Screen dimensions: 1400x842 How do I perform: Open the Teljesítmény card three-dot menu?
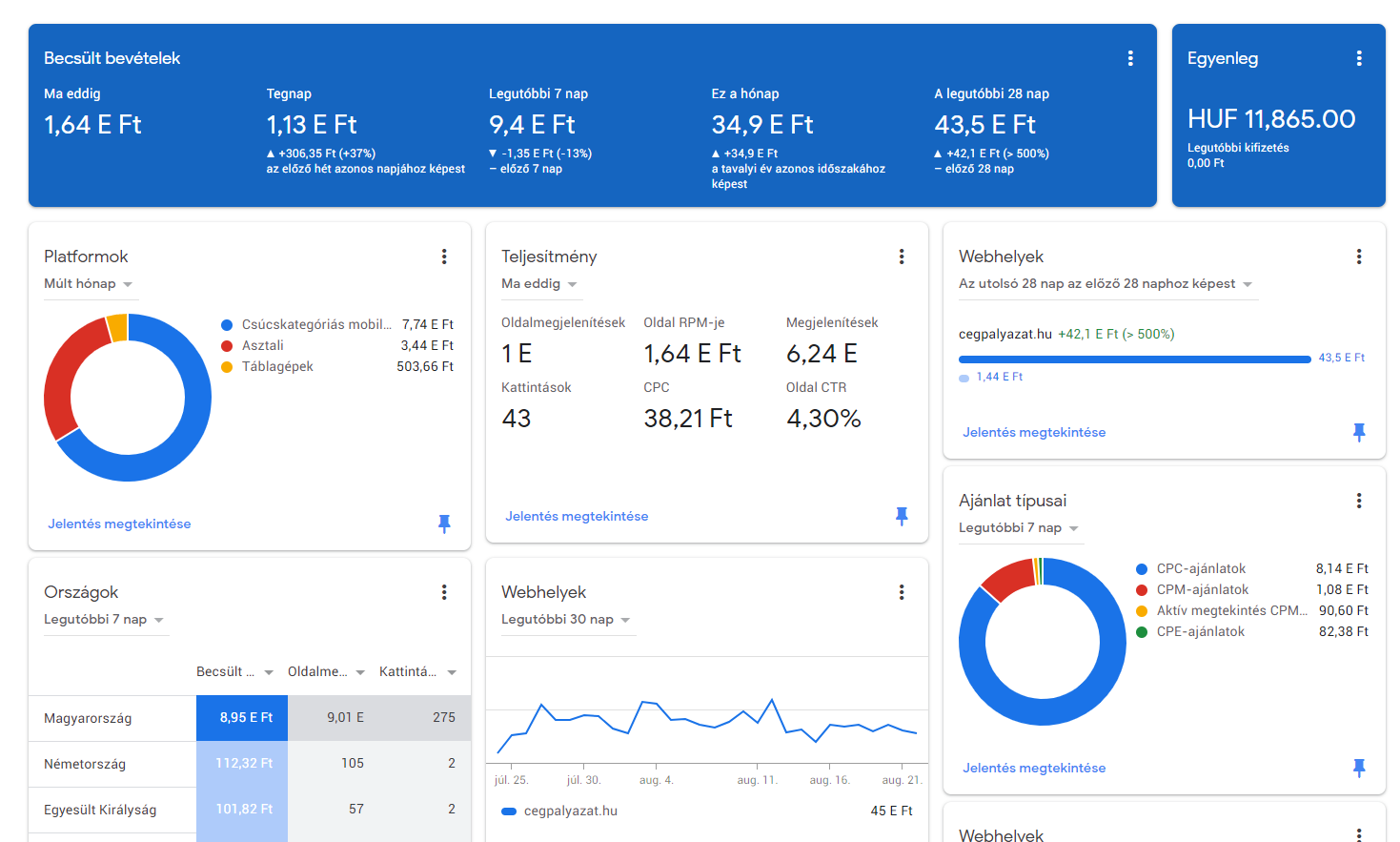[x=902, y=257]
